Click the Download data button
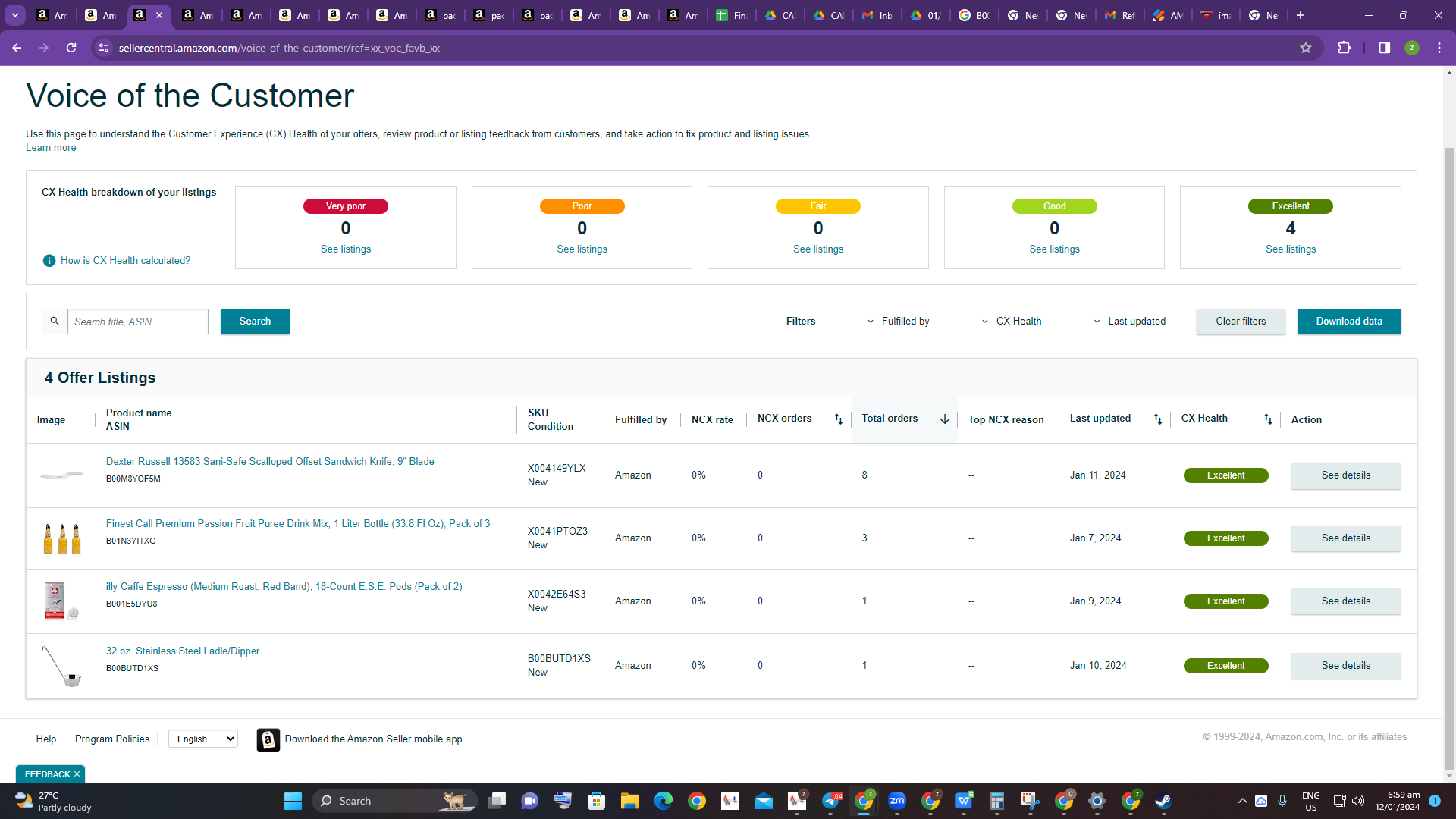 pyautogui.click(x=1349, y=322)
